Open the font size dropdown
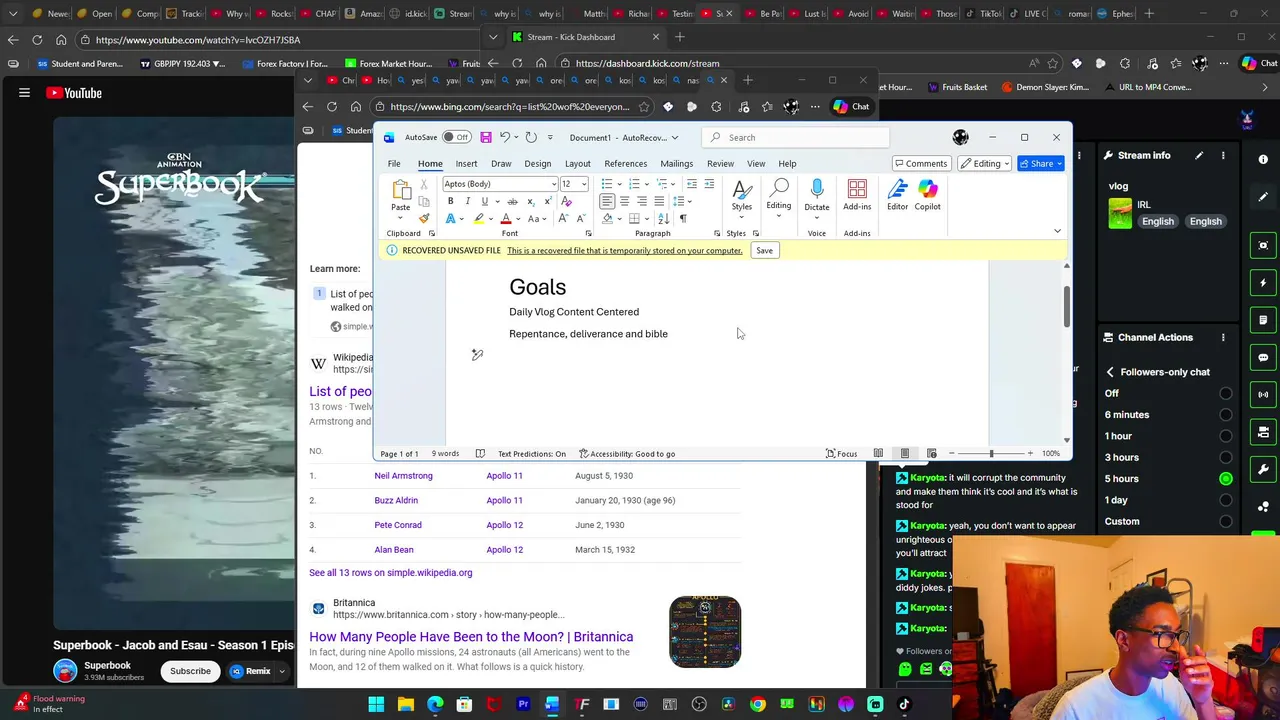The width and height of the screenshot is (1280, 720). (584, 184)
